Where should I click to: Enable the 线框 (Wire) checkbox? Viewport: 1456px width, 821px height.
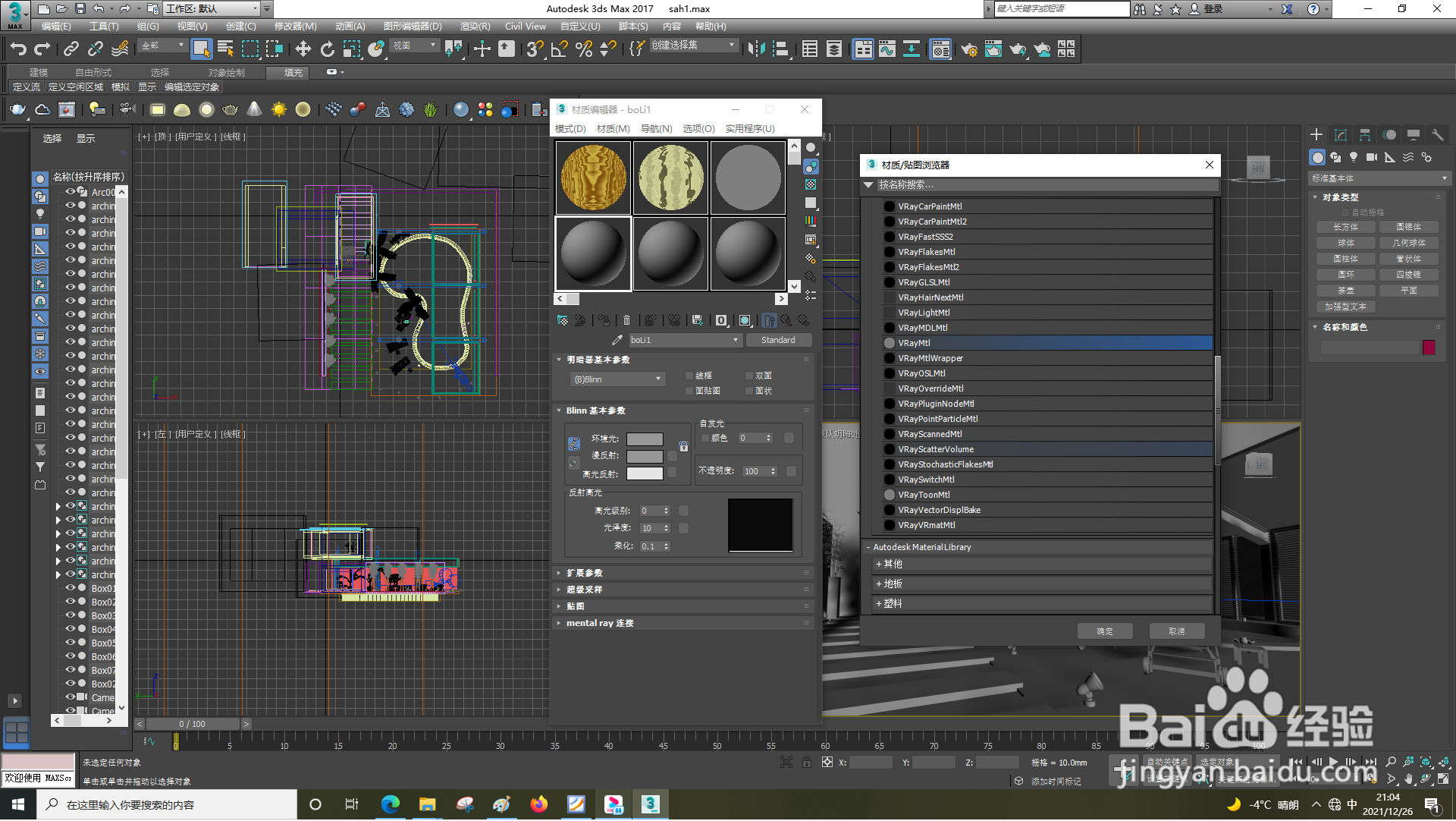(689, 376)
